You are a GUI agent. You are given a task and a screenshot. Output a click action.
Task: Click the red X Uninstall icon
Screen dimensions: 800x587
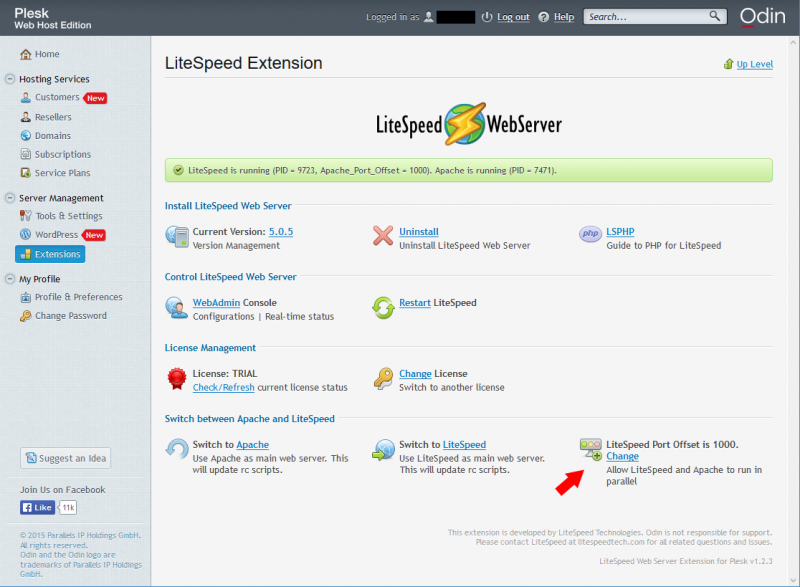click(x=383, y=236)
